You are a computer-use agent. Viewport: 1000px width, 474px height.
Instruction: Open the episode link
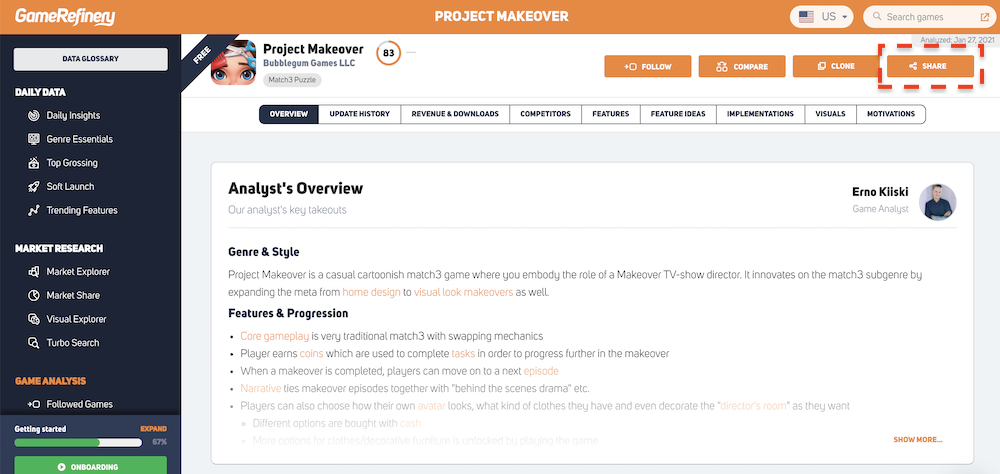pyautogui.click(x=541, y=371)
